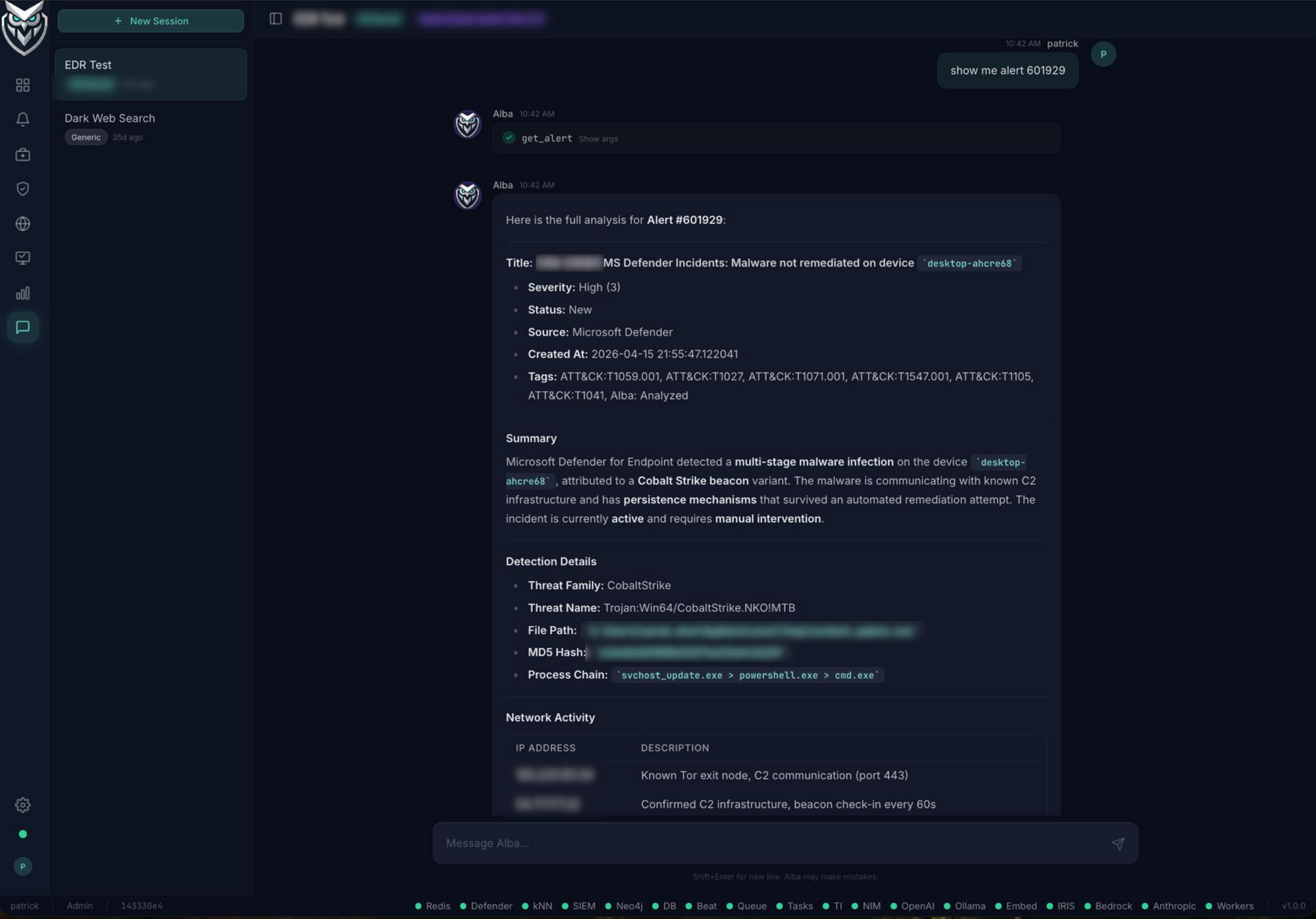Expand Show args for get_alert
This screenshot has height=919, width=1316.
pos(598,138)
